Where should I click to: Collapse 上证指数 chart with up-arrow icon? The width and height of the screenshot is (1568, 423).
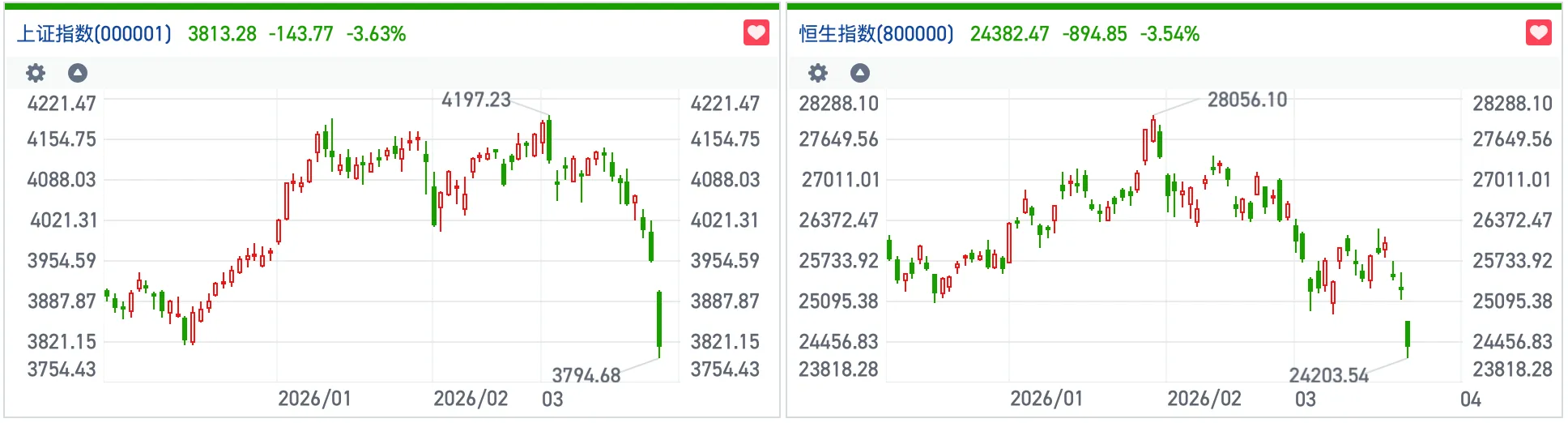click(78, 74)
